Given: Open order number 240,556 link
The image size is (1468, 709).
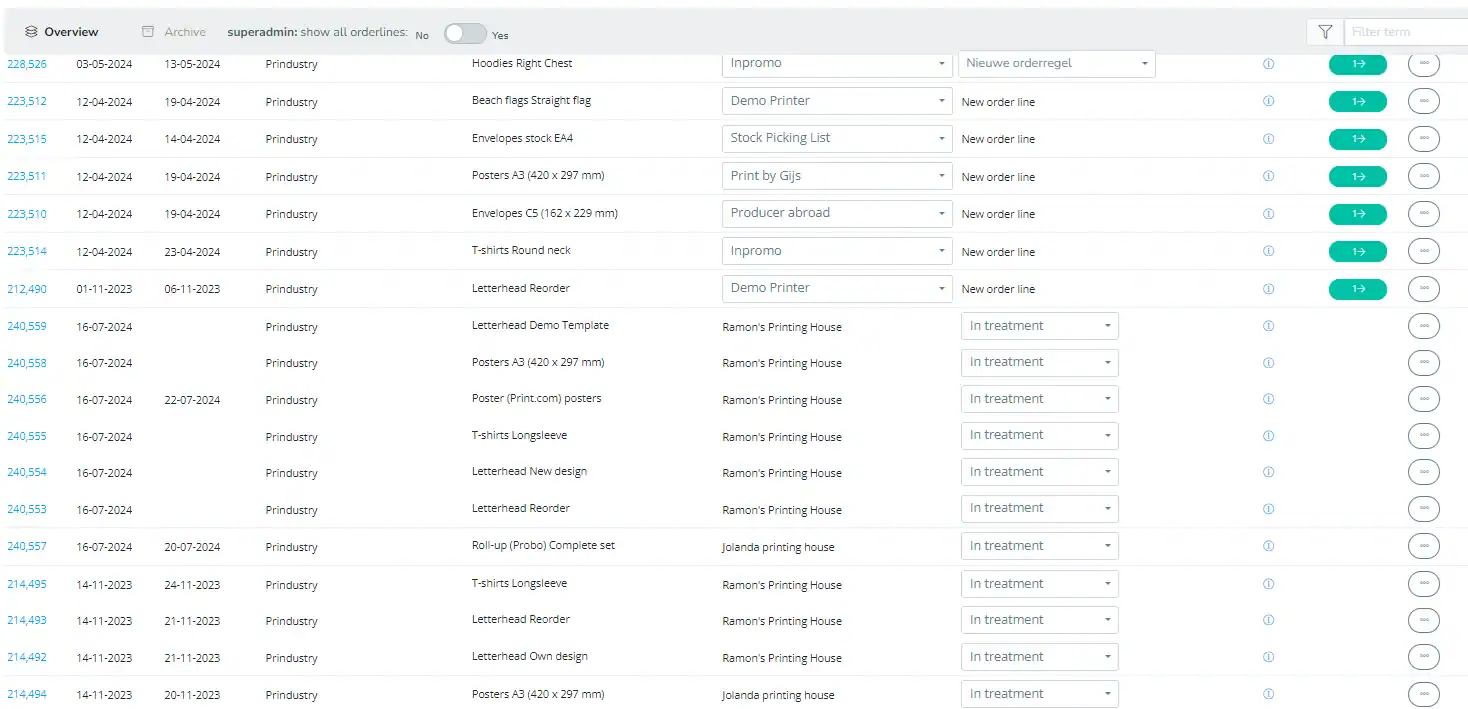Looking at the screenshot, I should [27, 399].
